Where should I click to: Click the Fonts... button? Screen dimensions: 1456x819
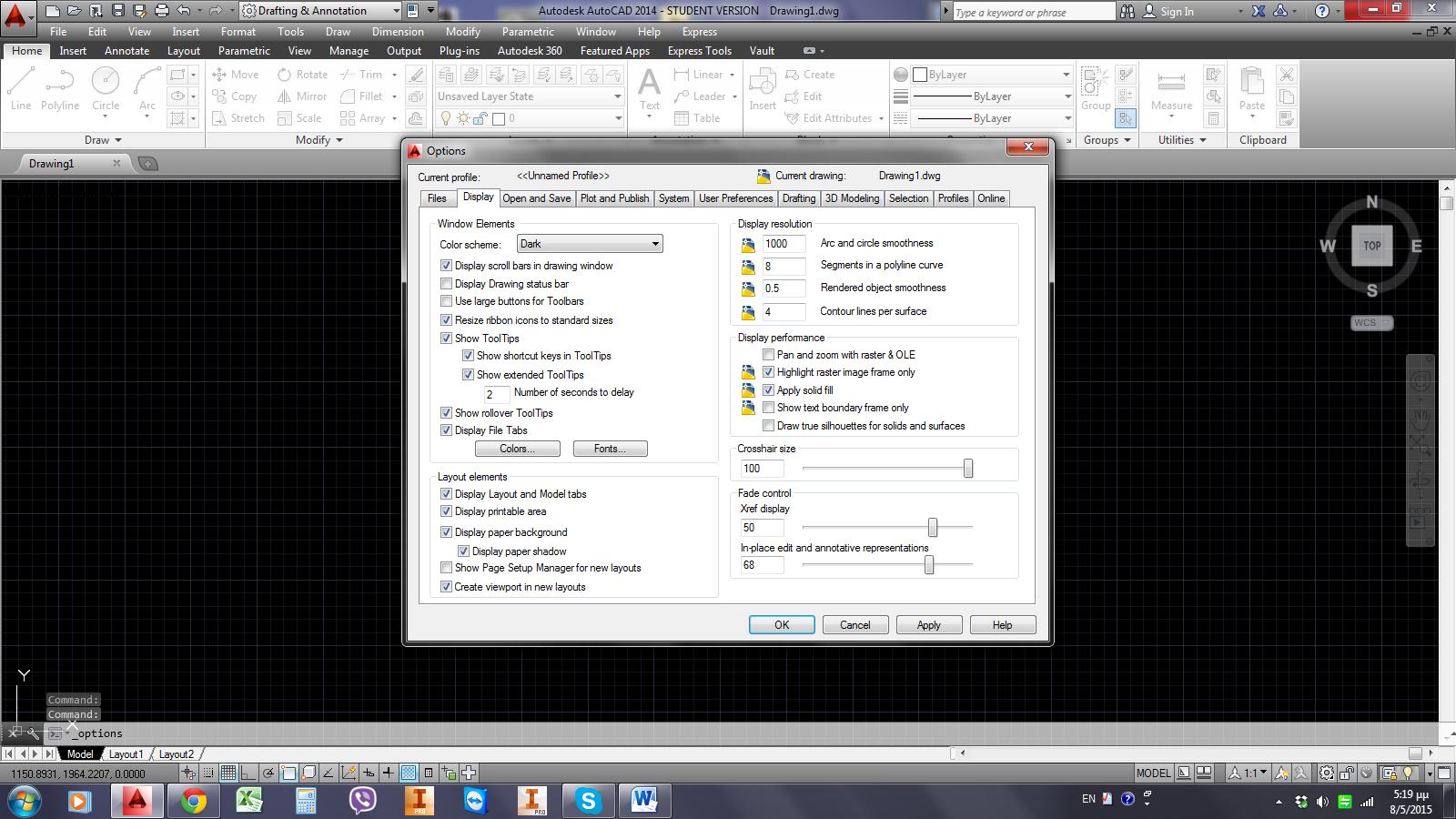click(610, 449)
